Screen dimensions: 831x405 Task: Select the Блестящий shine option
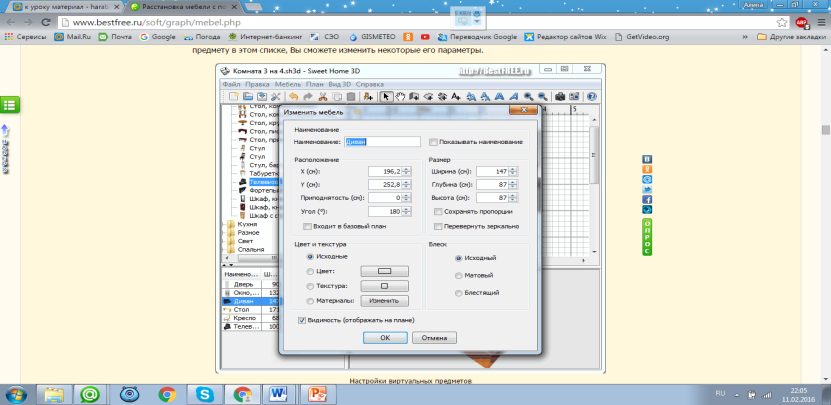[458, 293]
